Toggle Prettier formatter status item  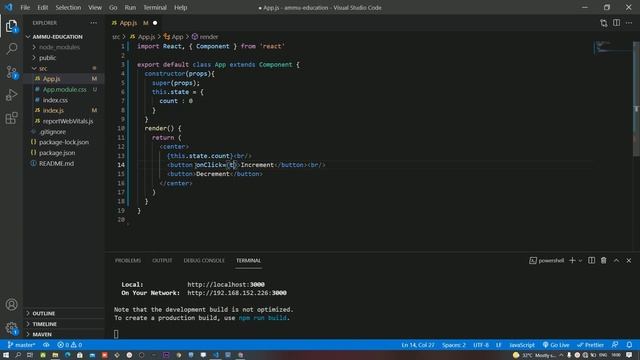click(x=590, y=345)
